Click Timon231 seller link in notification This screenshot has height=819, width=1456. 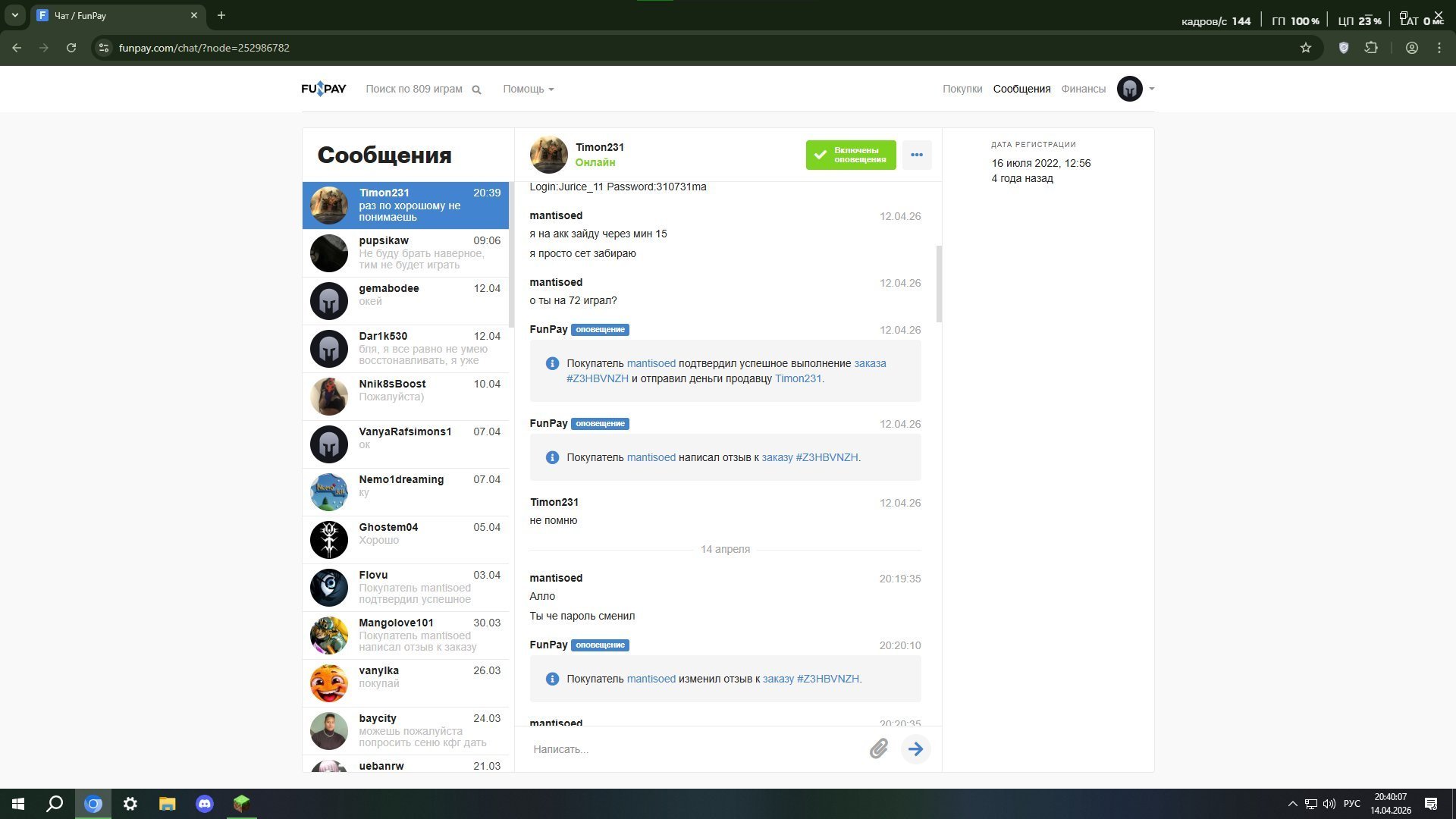[x=798, y=378]
